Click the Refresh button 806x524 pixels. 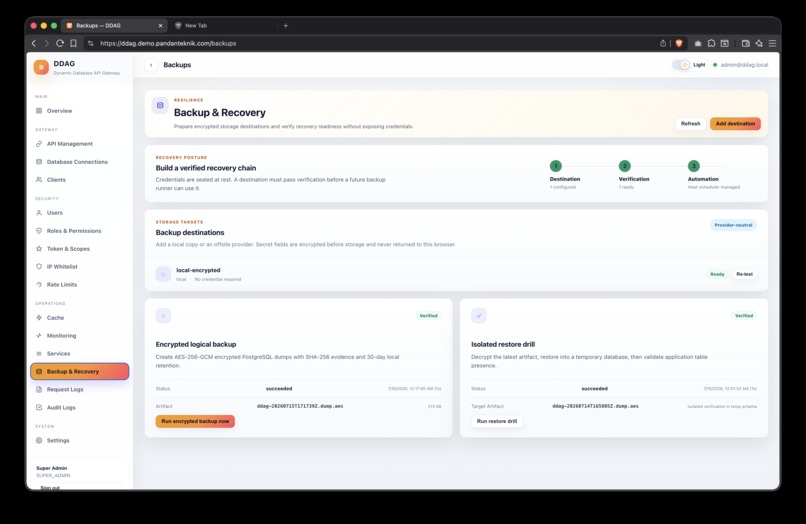pos(690,123)
